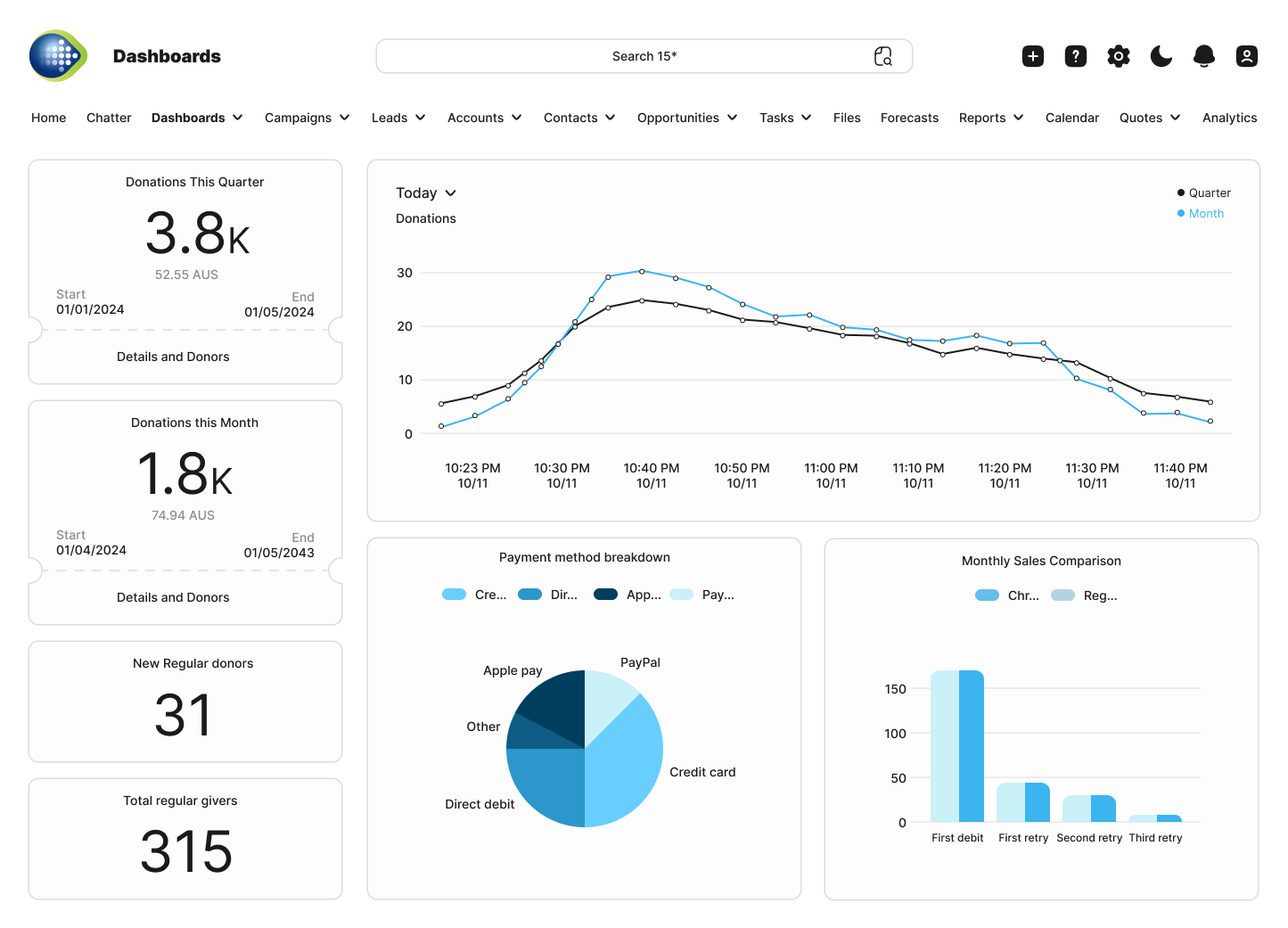
Task: Click the 74.94 AUS amount
Action: coord(183,515)
